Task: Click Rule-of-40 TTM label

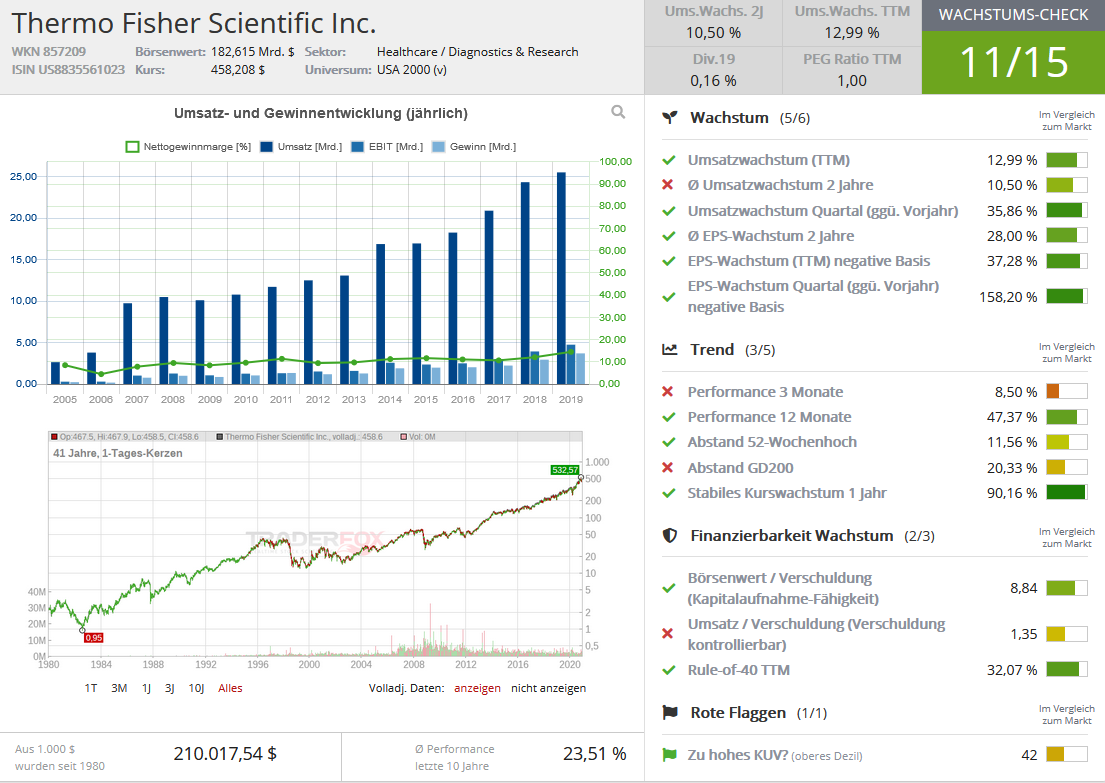Action: pyautogui.click(x=739, y=670)
